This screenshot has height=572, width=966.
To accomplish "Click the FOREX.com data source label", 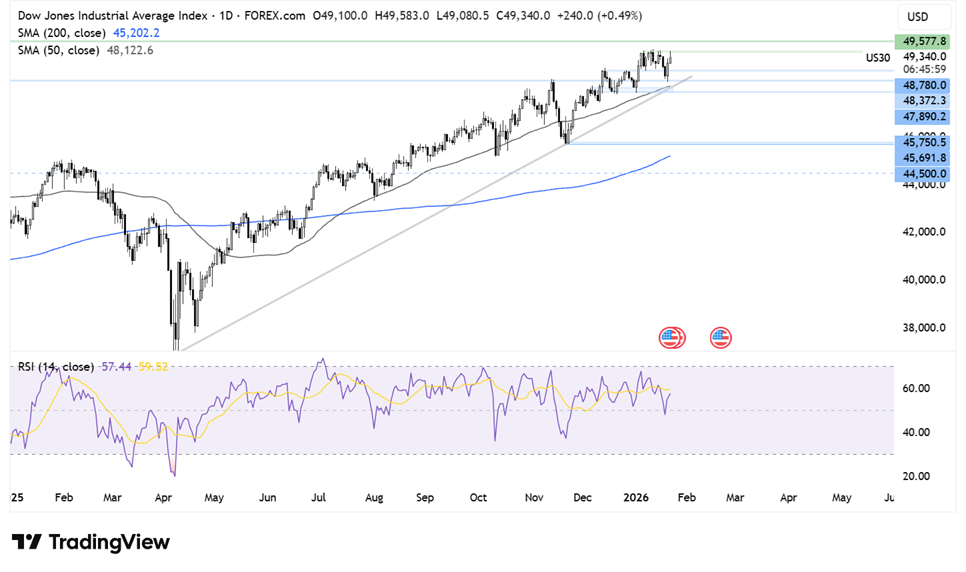I will 275,15.
